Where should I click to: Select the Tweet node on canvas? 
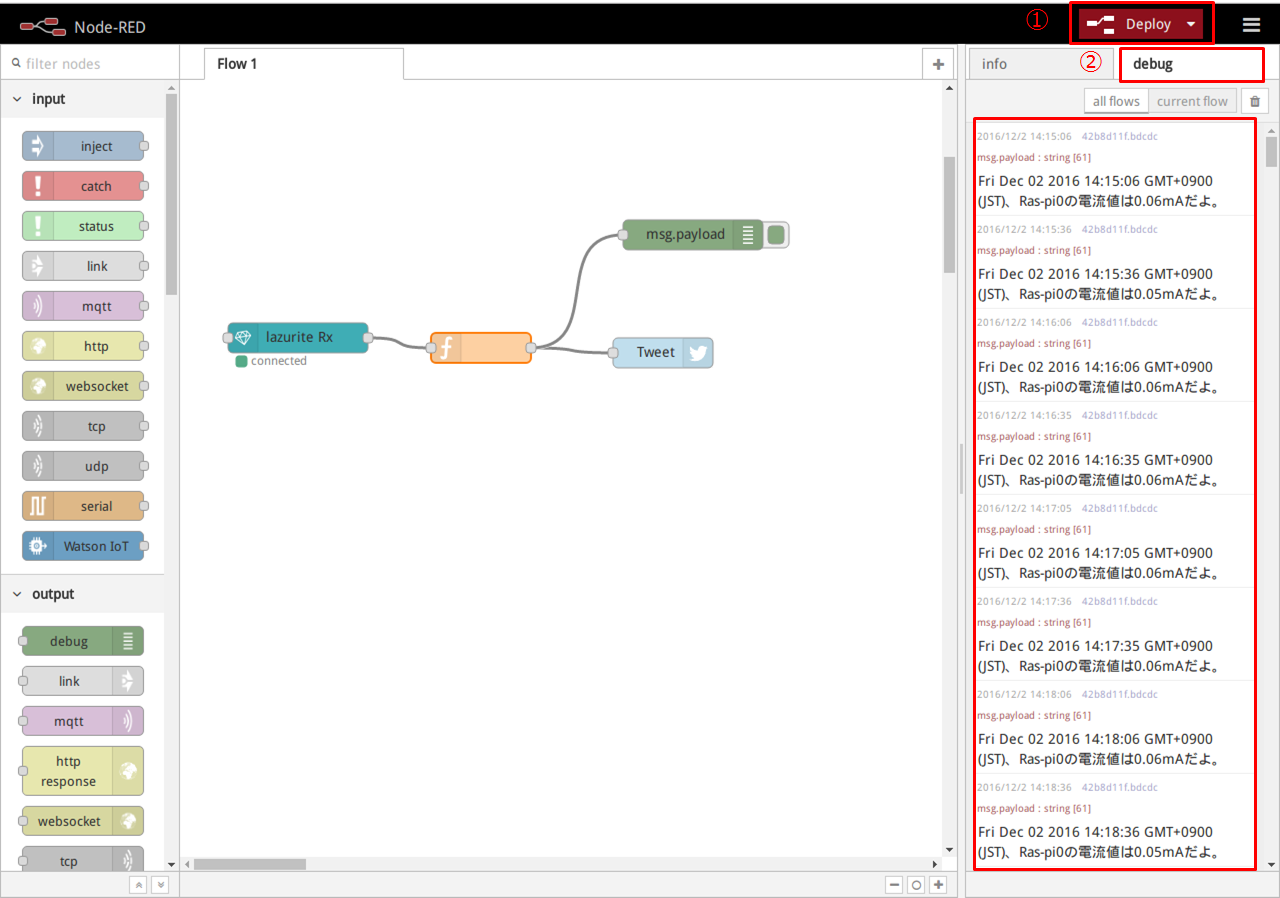point(663,352)
